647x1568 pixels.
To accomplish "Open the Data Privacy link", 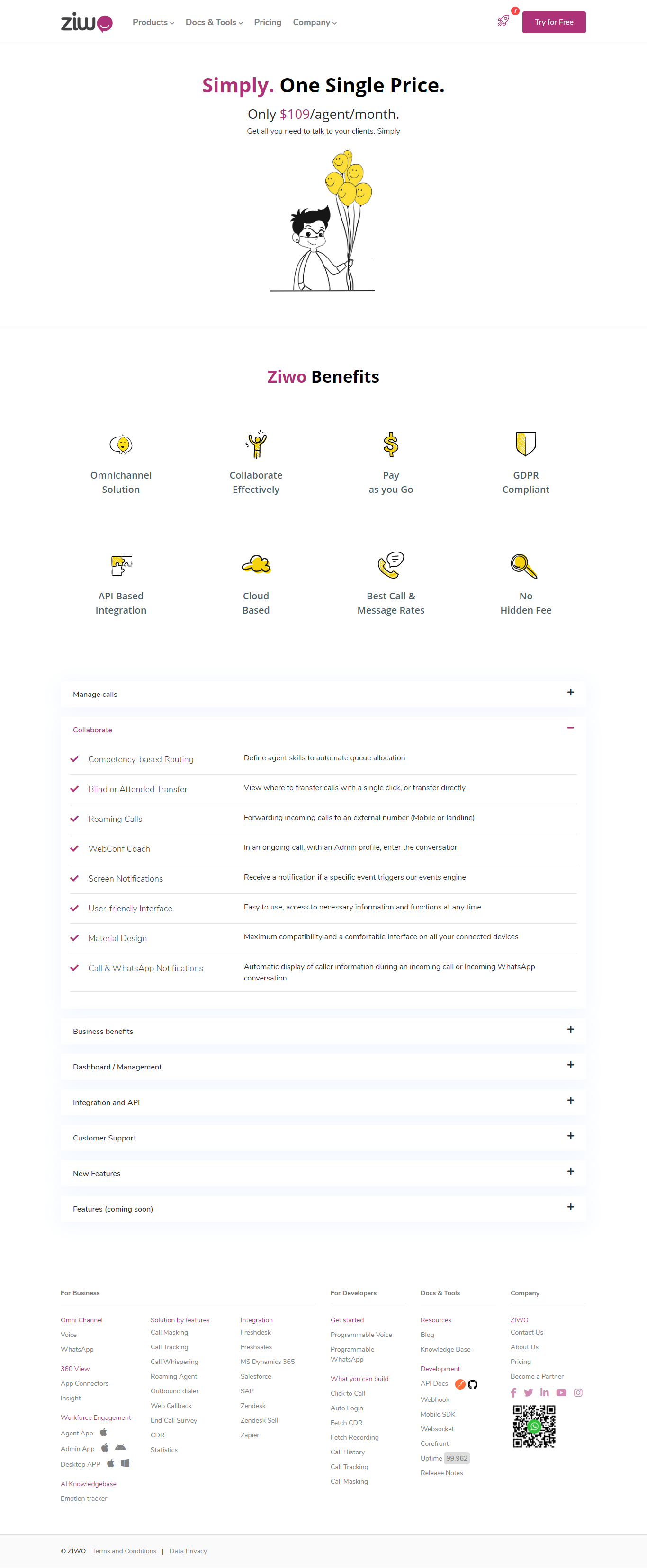I will point(188,1551).
